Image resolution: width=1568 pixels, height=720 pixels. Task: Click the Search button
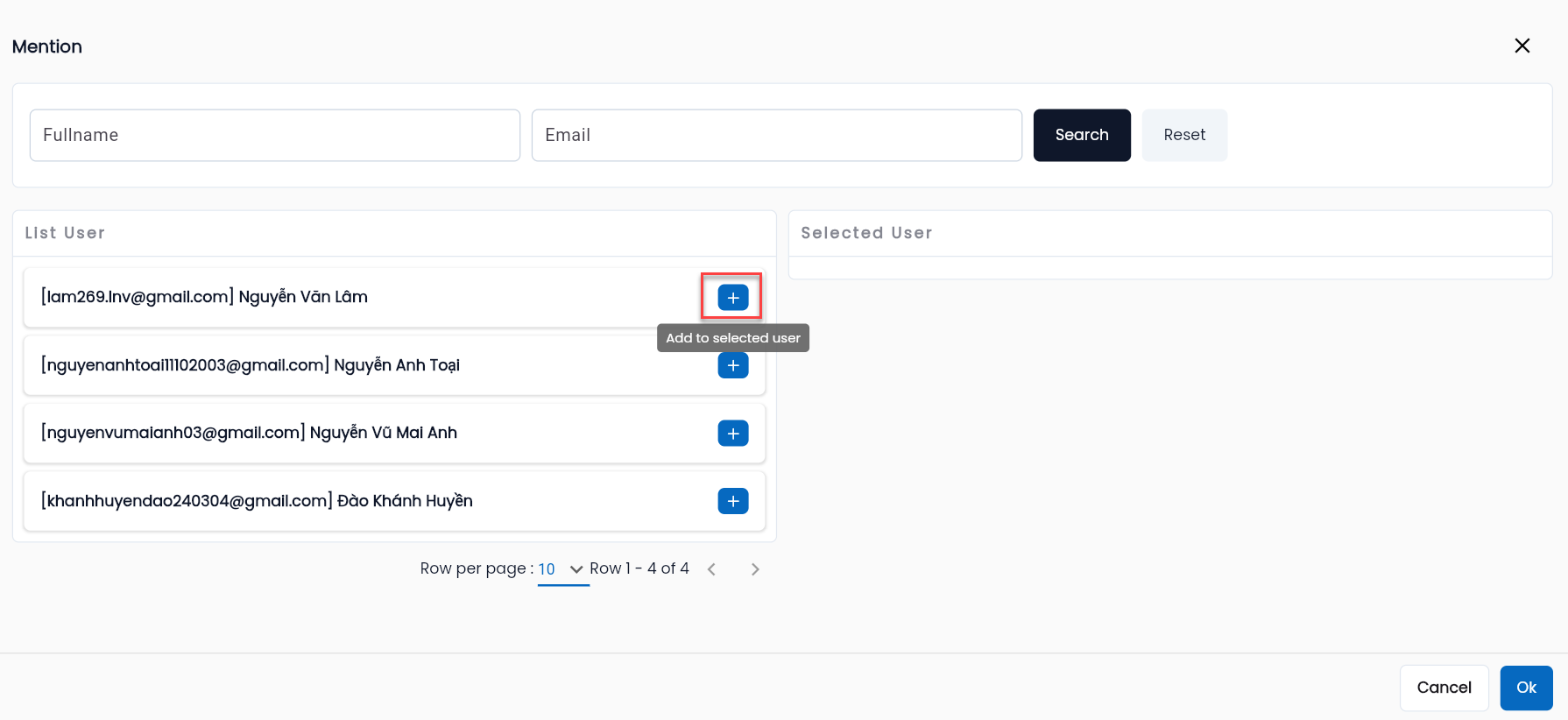click(1082, 135)
